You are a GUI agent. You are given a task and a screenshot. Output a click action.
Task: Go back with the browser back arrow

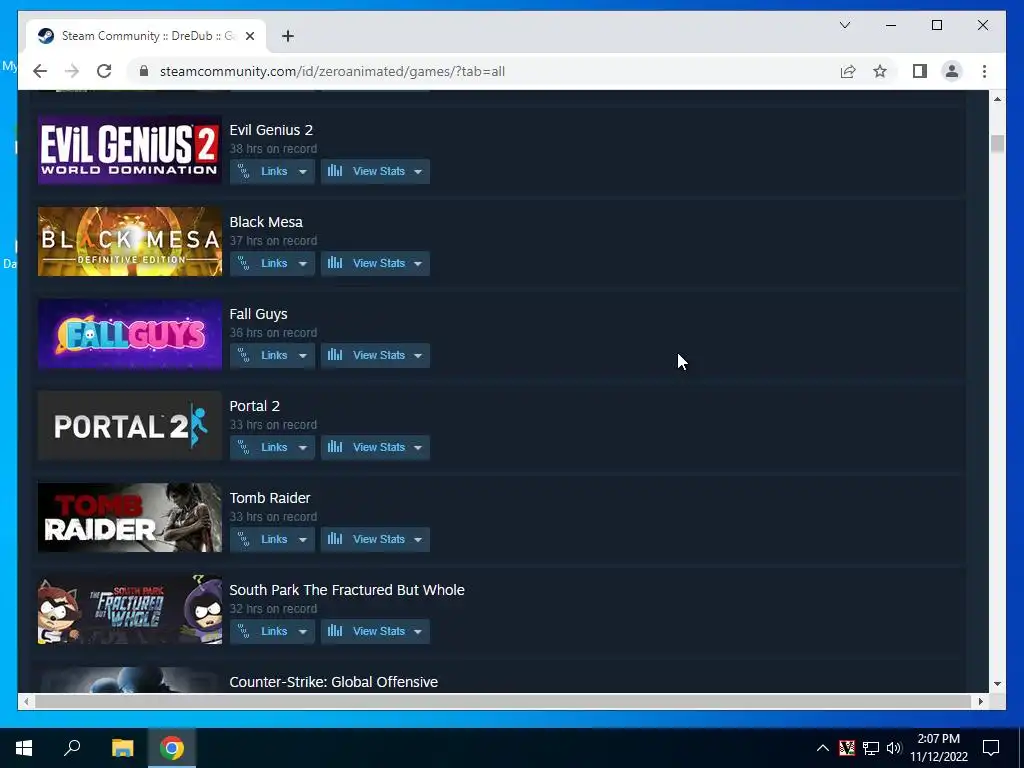tap(40, 71)
